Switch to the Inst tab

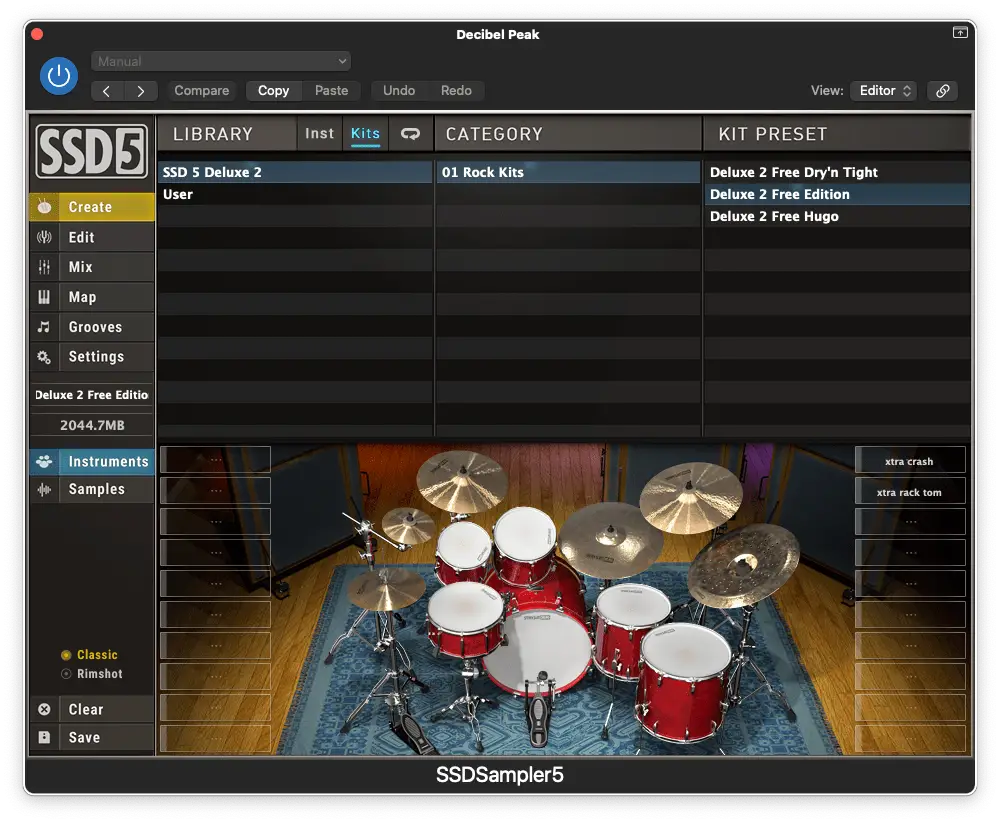tap(320, 133)
